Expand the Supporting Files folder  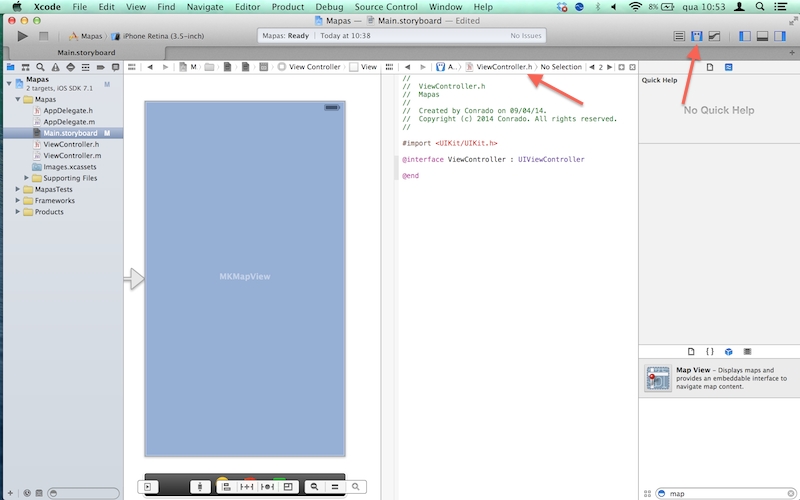point(27,178)
